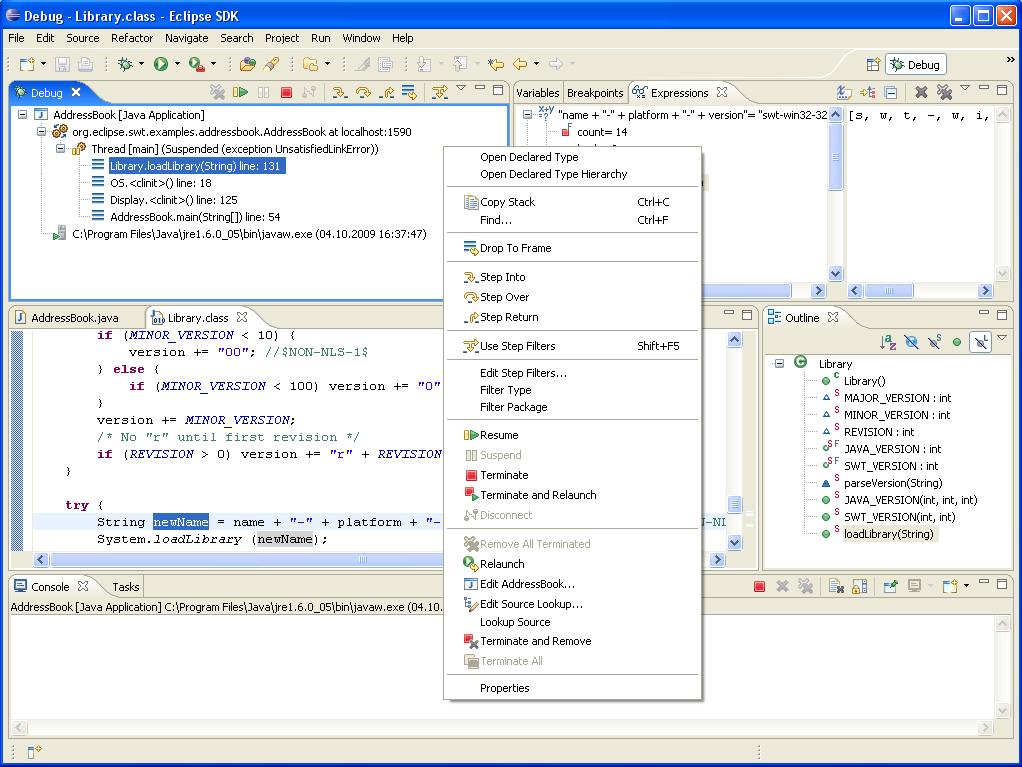1022x767 pixels.
Task: Toggle Sort alphabetically in Outline toolbar
Action: (x=888, y=341)
